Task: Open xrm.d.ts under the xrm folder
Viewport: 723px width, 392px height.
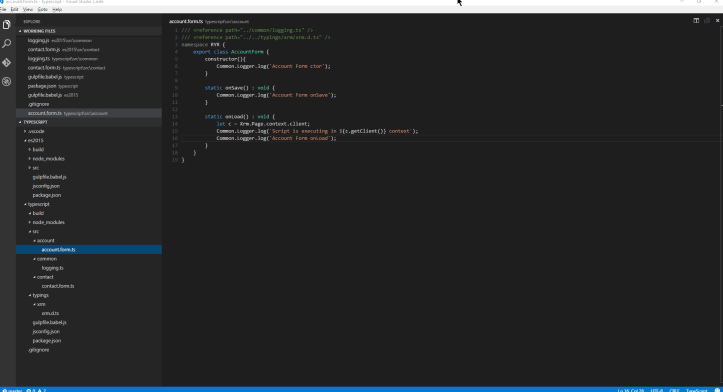Action: click(x=89, y=313)
